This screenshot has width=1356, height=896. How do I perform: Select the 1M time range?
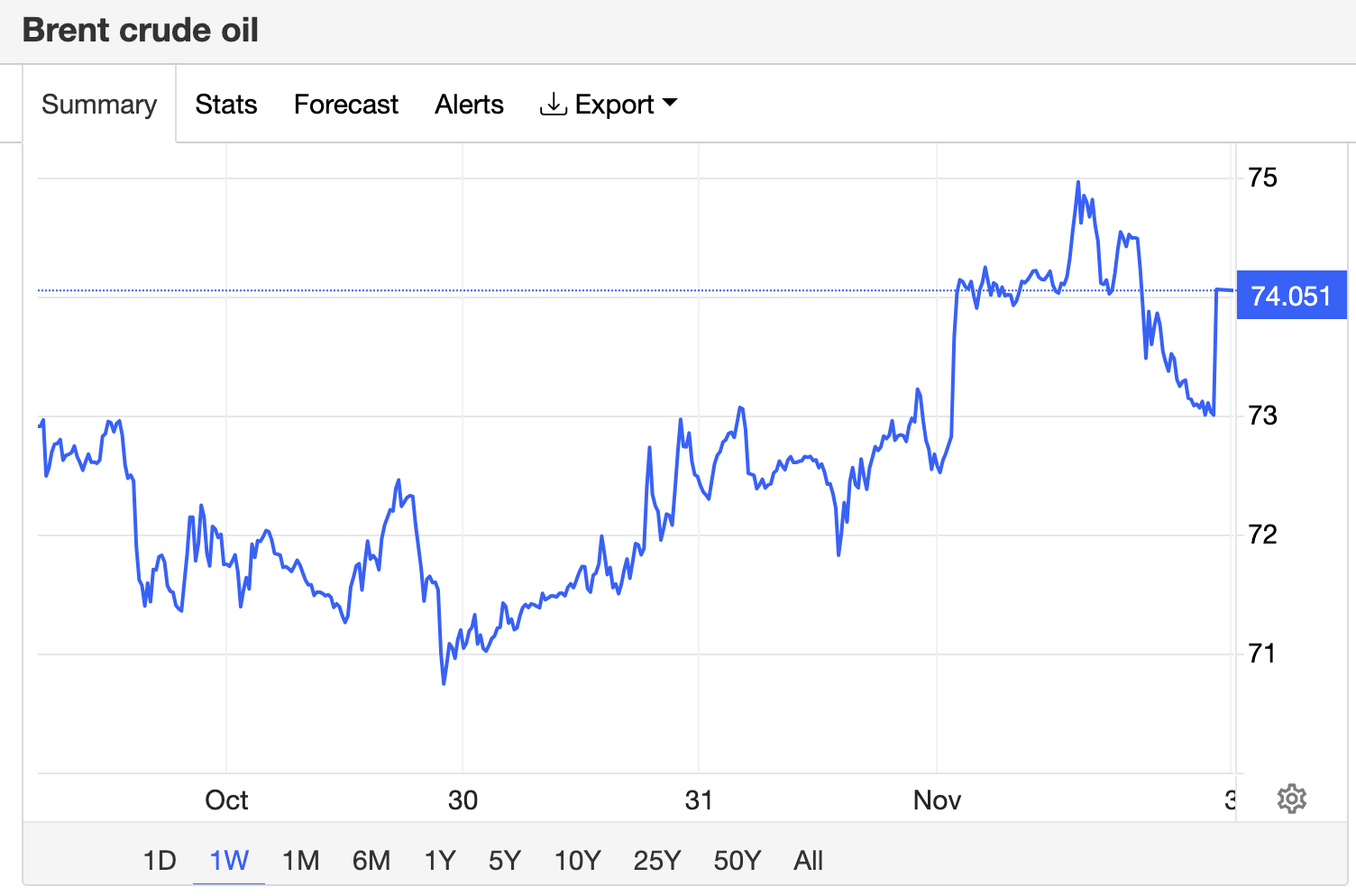click(x=300, y=861)
